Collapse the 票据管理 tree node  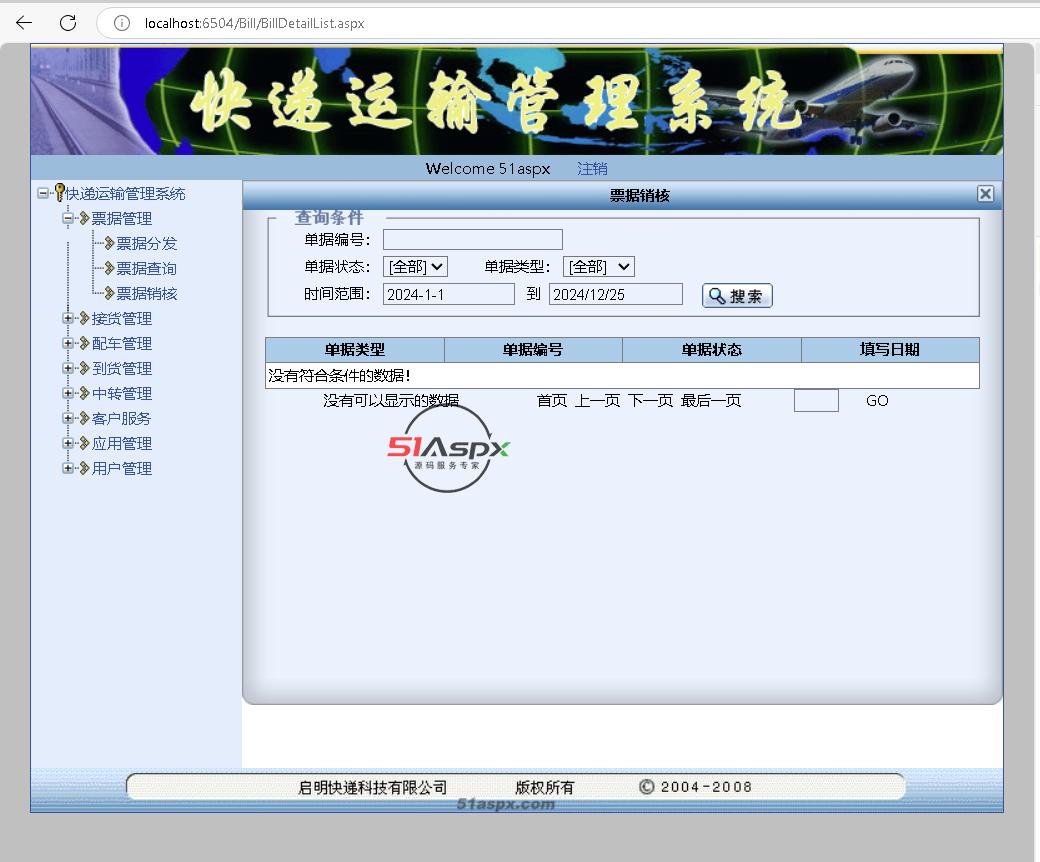coord(68,218)
